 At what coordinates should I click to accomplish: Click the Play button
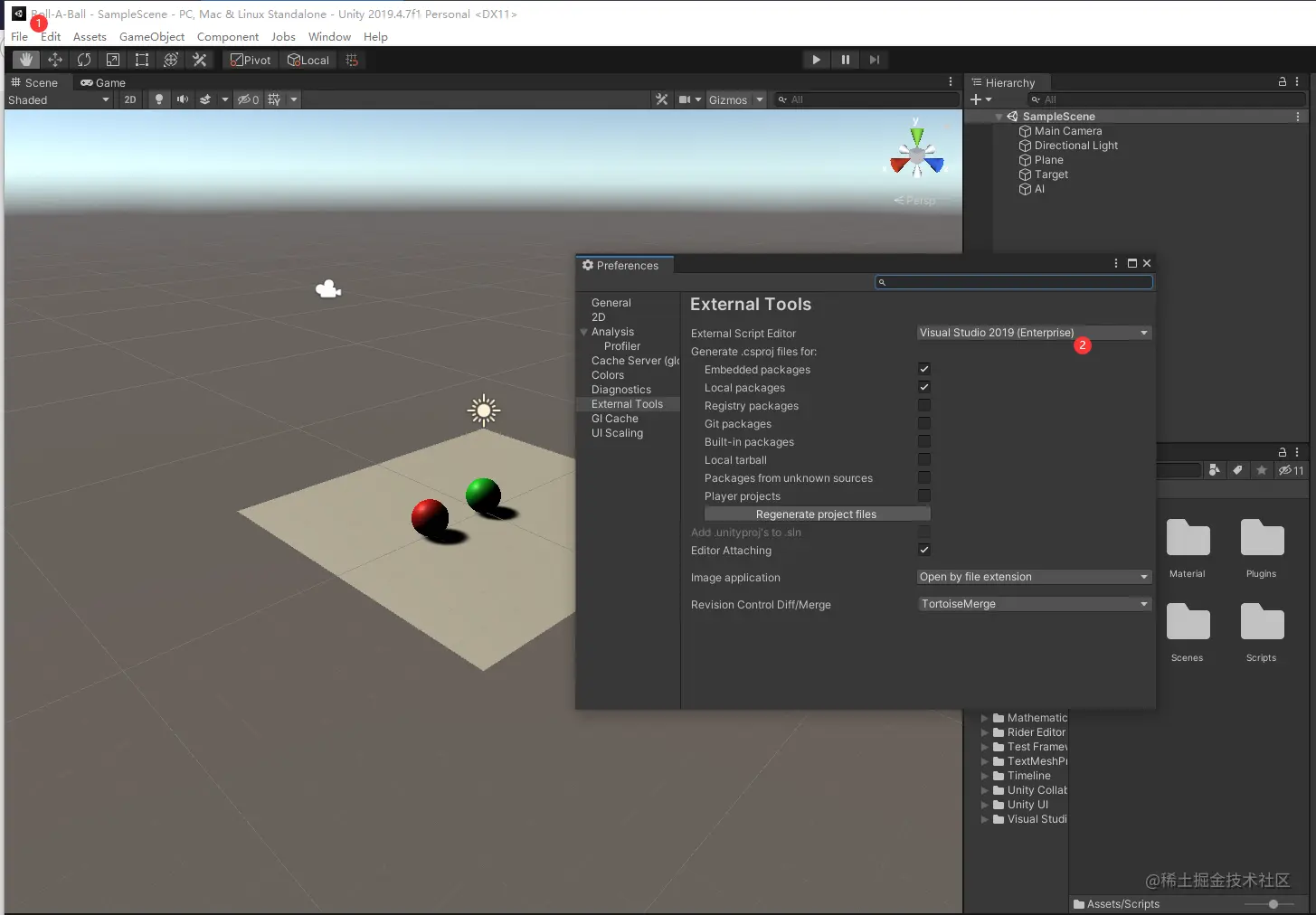point(817,60)
